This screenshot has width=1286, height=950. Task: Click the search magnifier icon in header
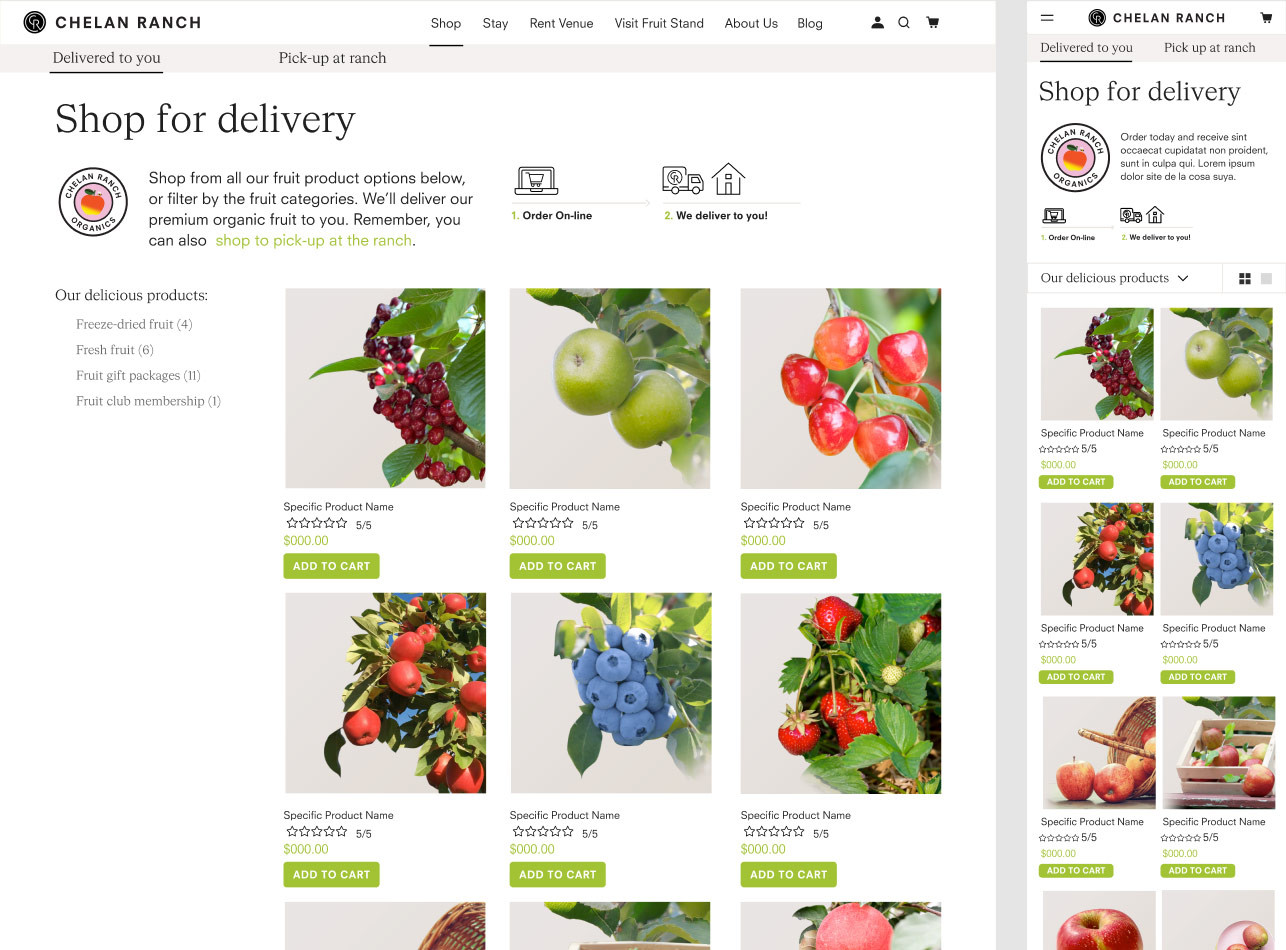coord(904,22)
